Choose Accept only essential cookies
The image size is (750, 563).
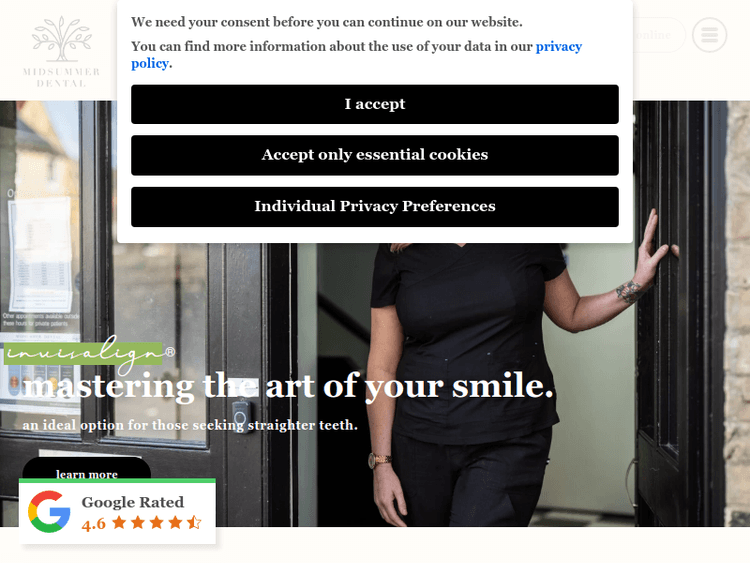pos(375,155)
